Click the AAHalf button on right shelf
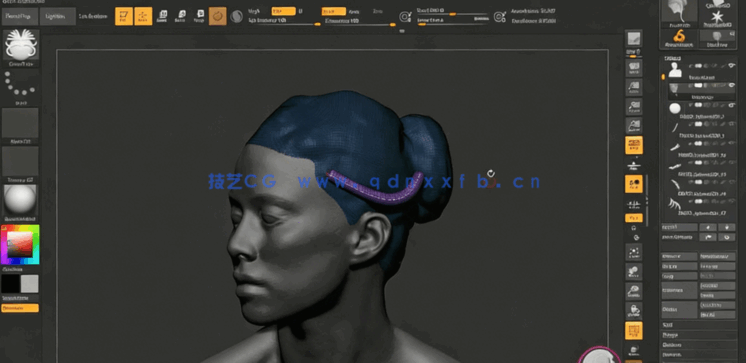746x363 pixels. tap(634, 125)
